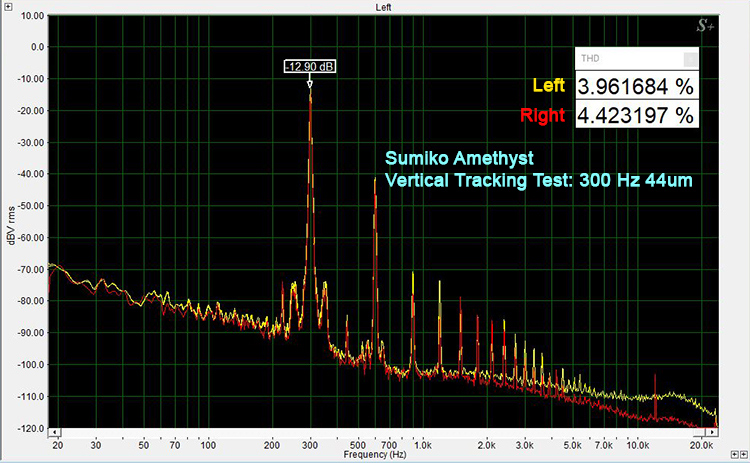Click the Frequency (Hz) axis label
The image size is (750, 463).
pos(375,455)
